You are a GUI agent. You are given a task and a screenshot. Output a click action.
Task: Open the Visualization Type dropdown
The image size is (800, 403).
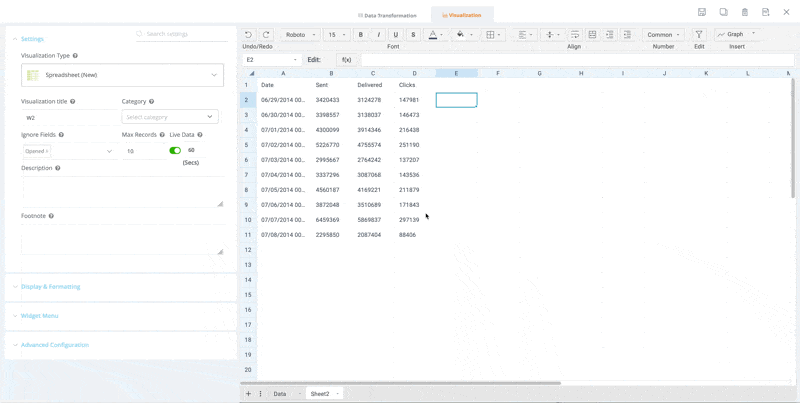tap(122, 75)
